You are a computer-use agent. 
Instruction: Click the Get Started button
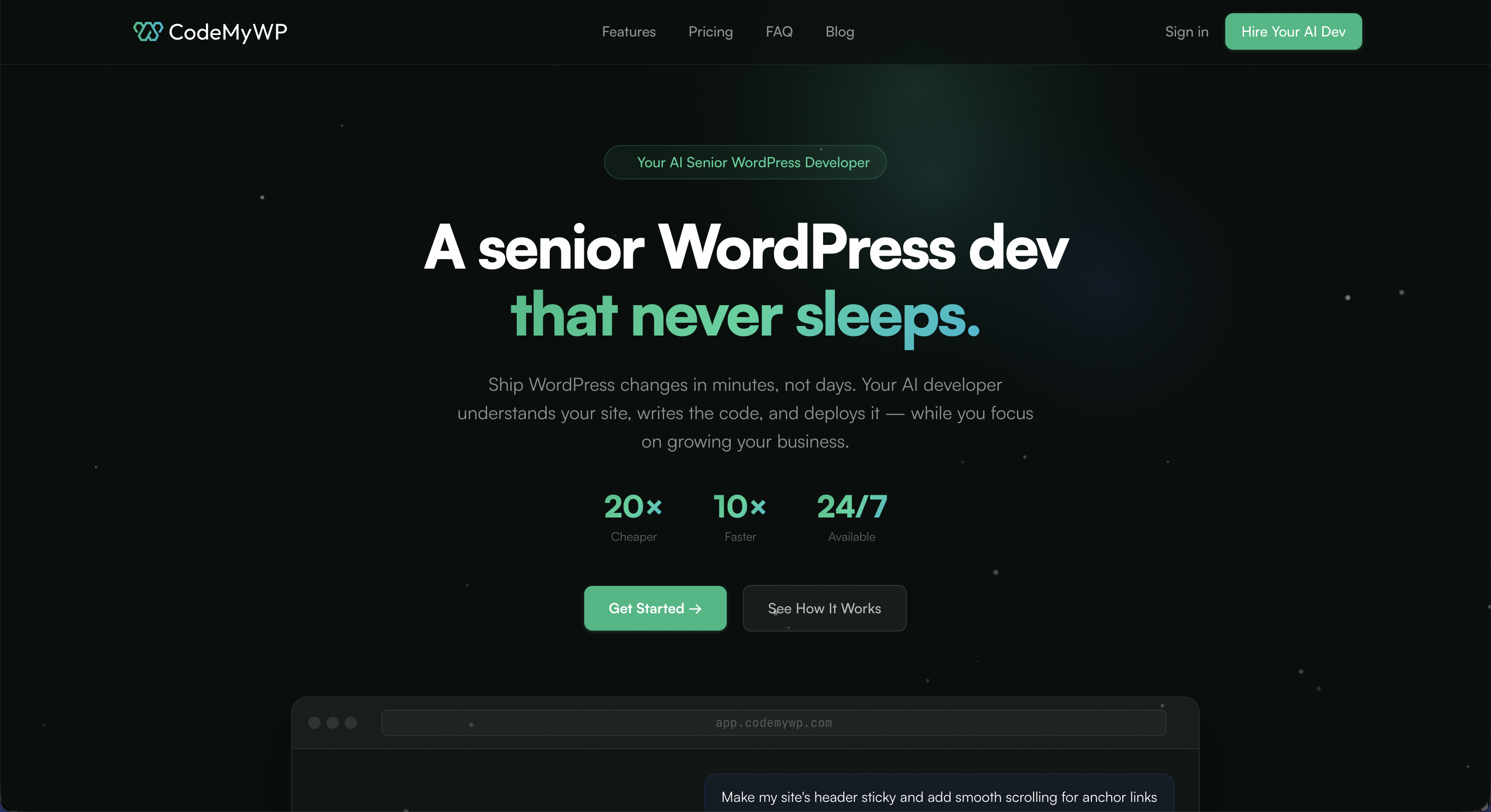655,608
